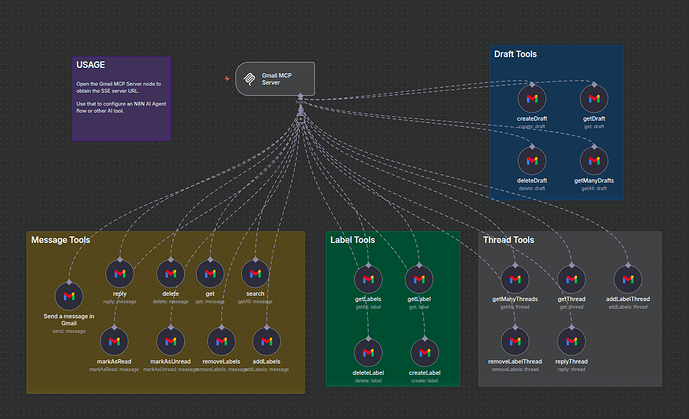Open the removeLabelThread node icon
The height and width of the screenshot is (419, 689).
click(515, 341)
